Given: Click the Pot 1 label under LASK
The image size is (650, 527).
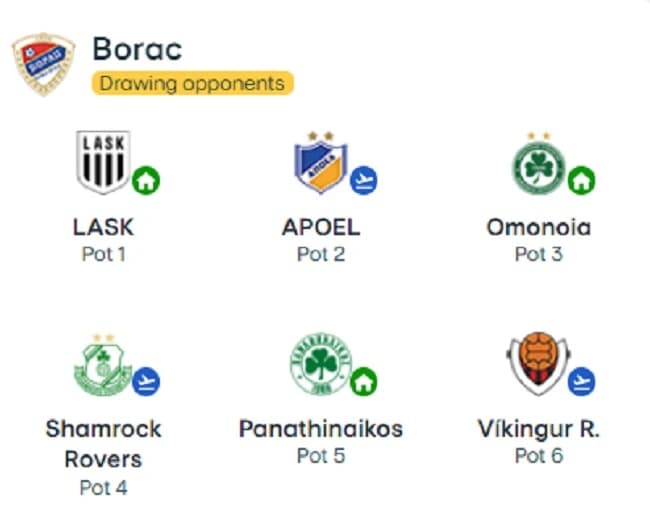Looking at the screenshot, I should (104, 254).
